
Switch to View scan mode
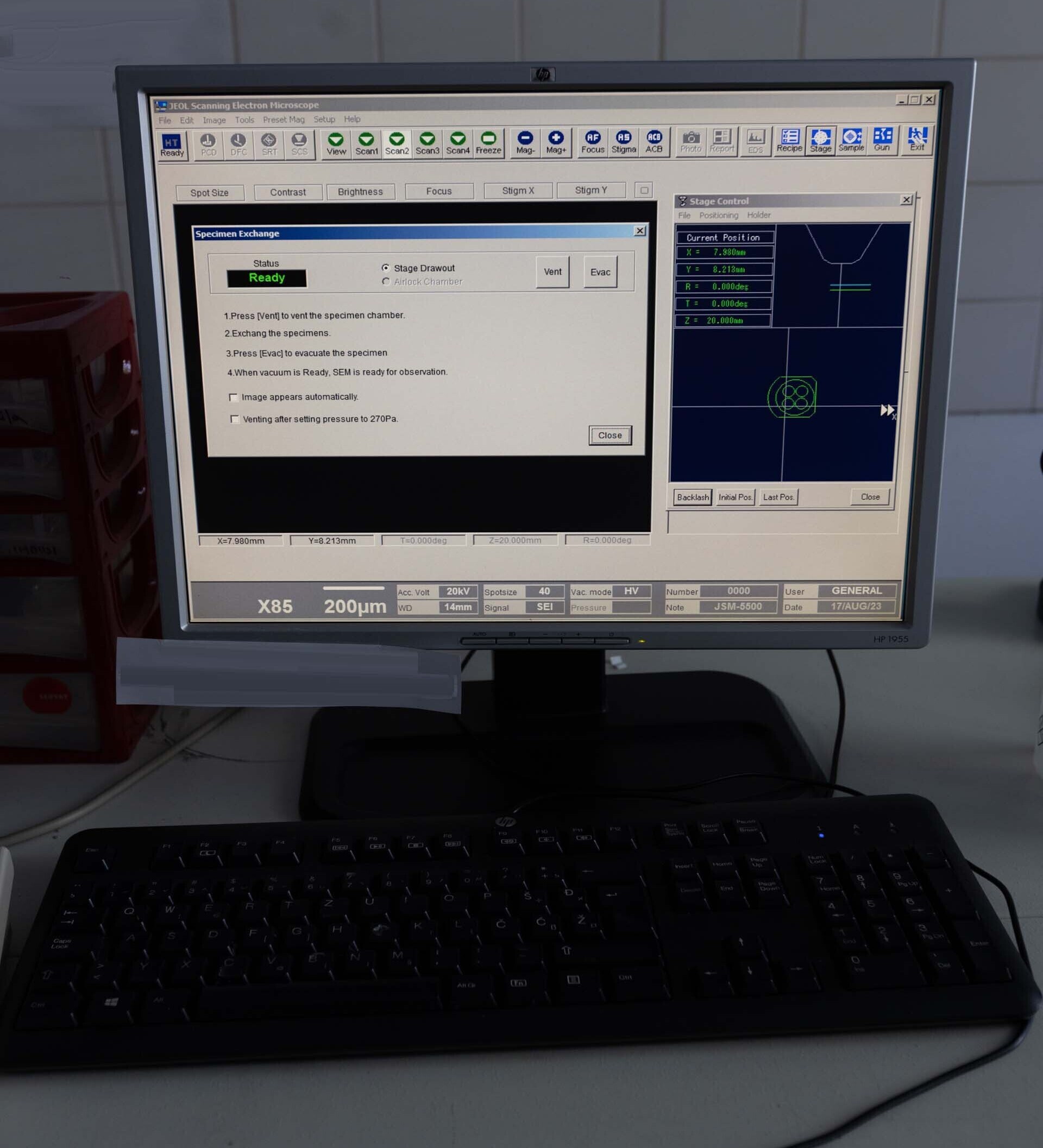click(x=336, y=143)
